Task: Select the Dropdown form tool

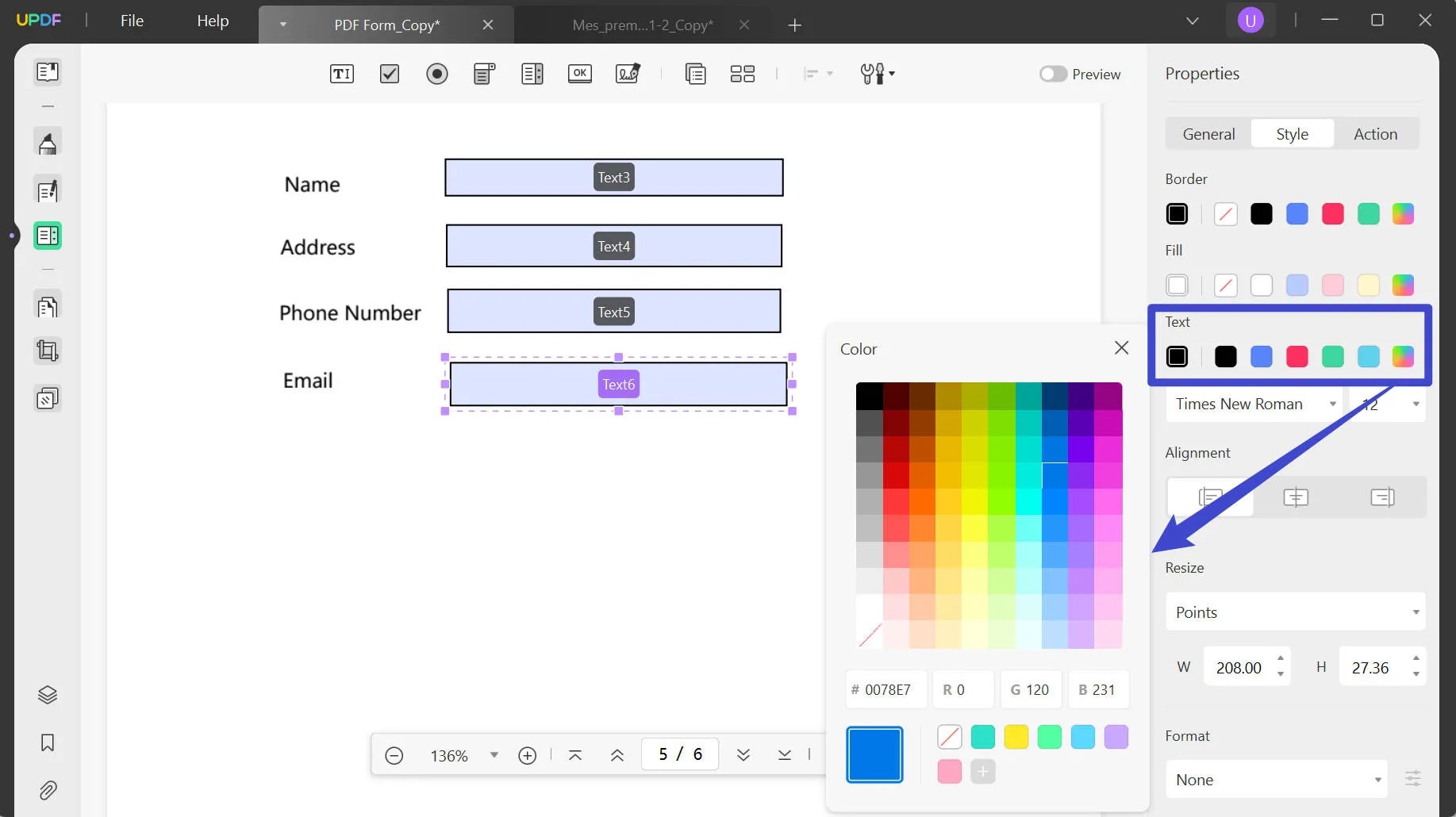Action: click(x=485, y=74)
